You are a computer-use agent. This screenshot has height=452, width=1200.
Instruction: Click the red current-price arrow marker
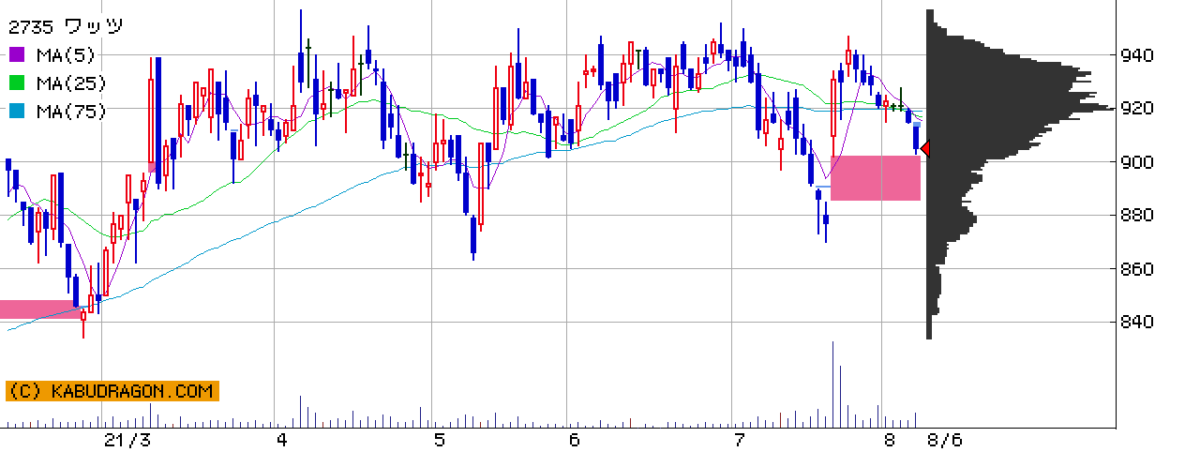926,149
